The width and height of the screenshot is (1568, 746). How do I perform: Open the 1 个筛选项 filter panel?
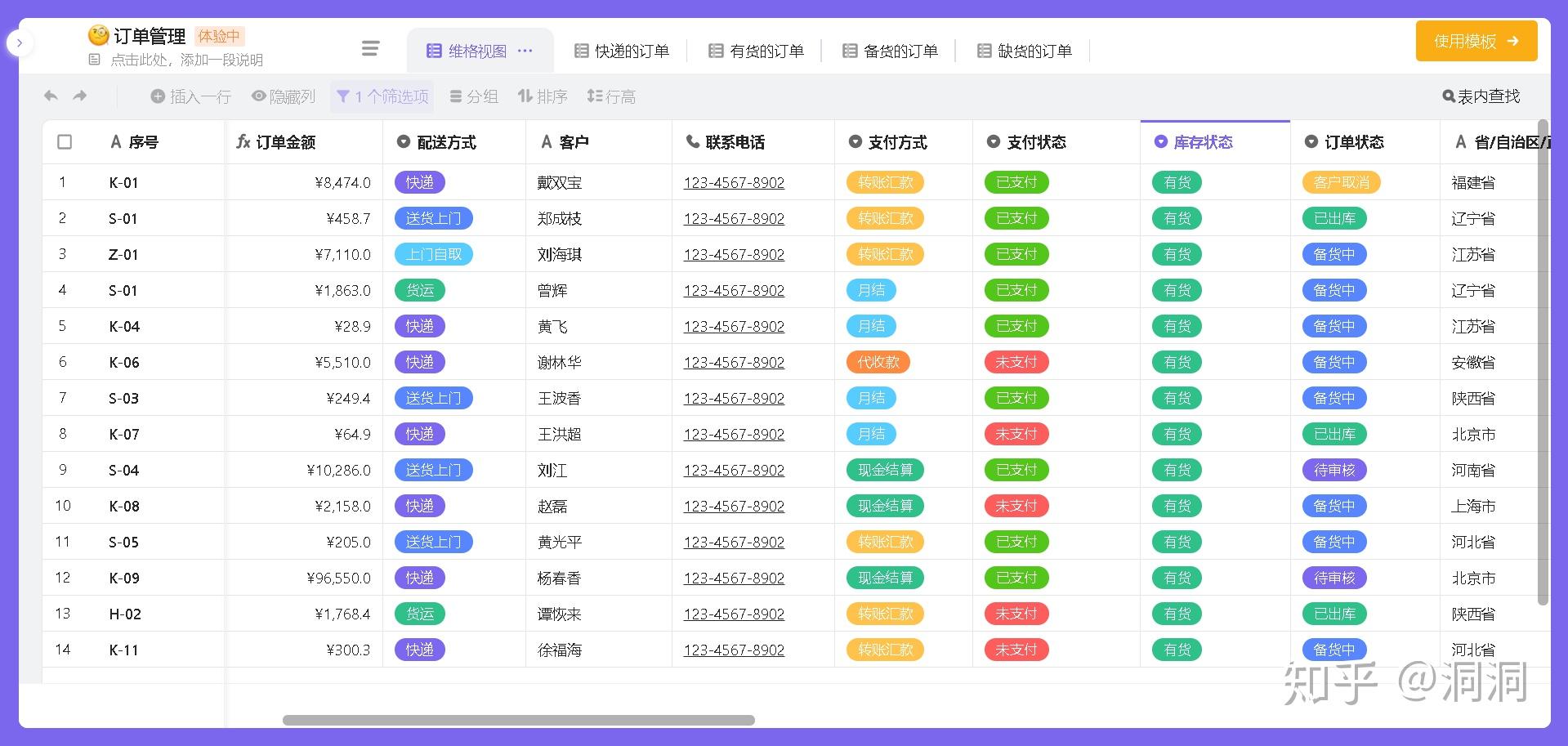coord(382,96)
